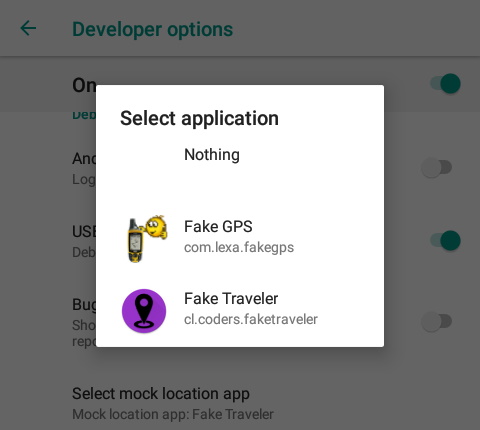Enable the Bug report shortcut switch
This screenshot has width=480, height=430.
tap(437, 321)
